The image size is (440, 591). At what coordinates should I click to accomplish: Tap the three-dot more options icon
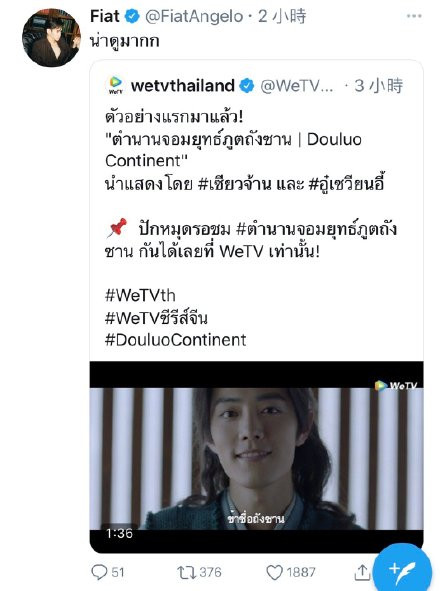(414, 16)
